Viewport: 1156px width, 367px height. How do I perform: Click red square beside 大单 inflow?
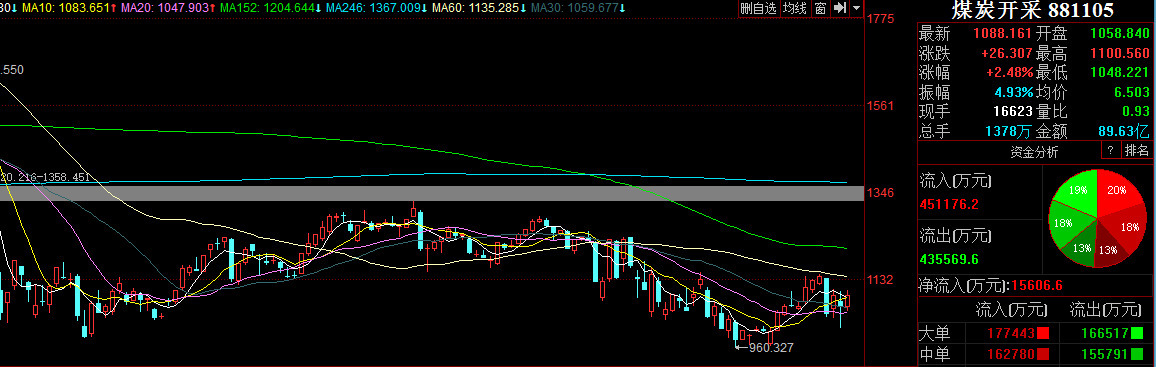tap(1043, 333)
